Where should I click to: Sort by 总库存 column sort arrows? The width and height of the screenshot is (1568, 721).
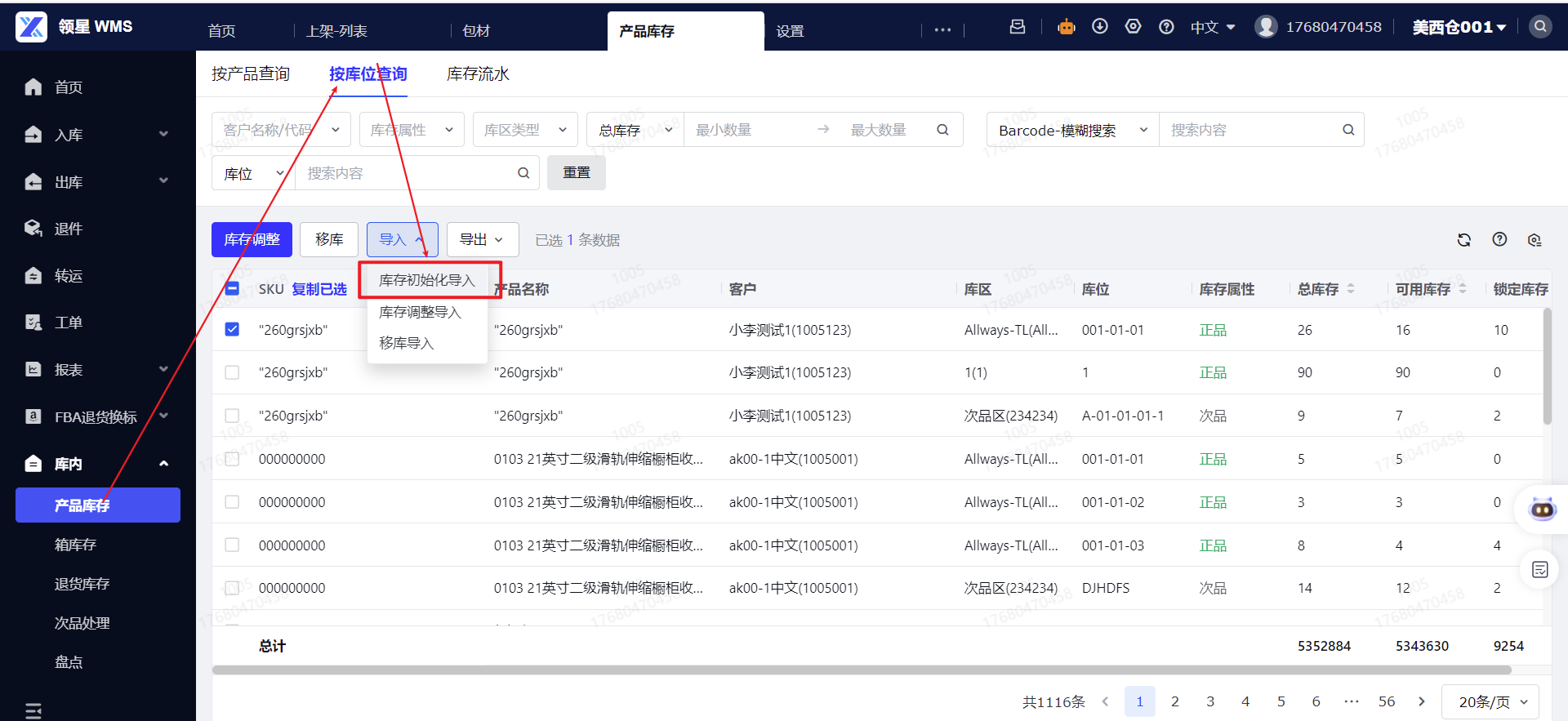pos(1351,289)
